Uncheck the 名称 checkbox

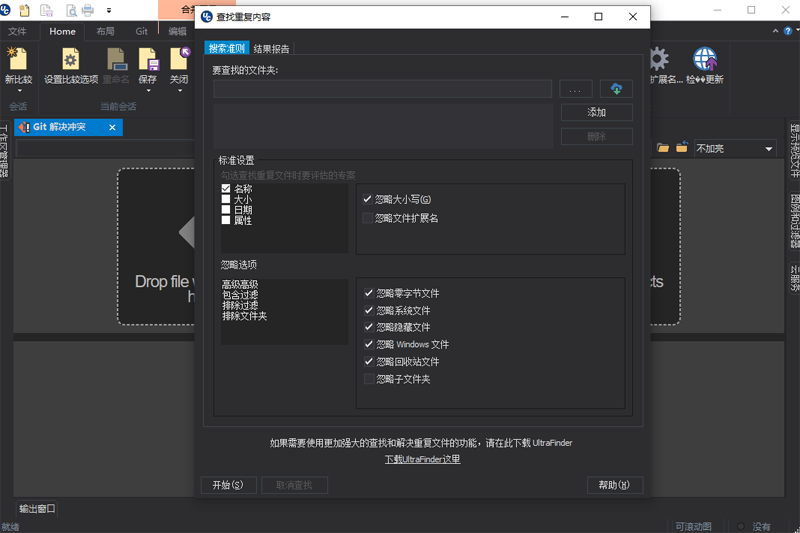tap(226, 189)
